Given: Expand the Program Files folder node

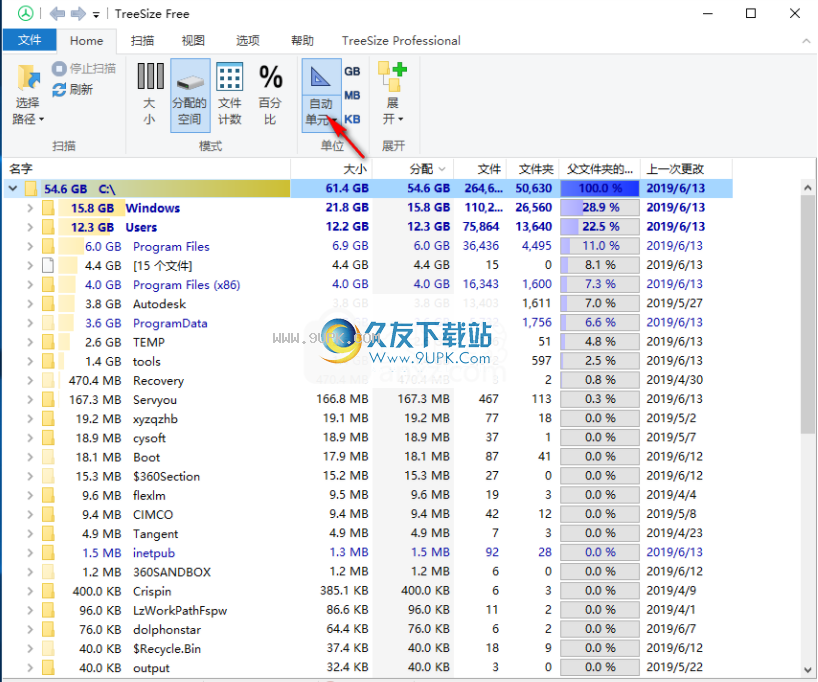Looking at the screenshot, I should click(30, 246).
